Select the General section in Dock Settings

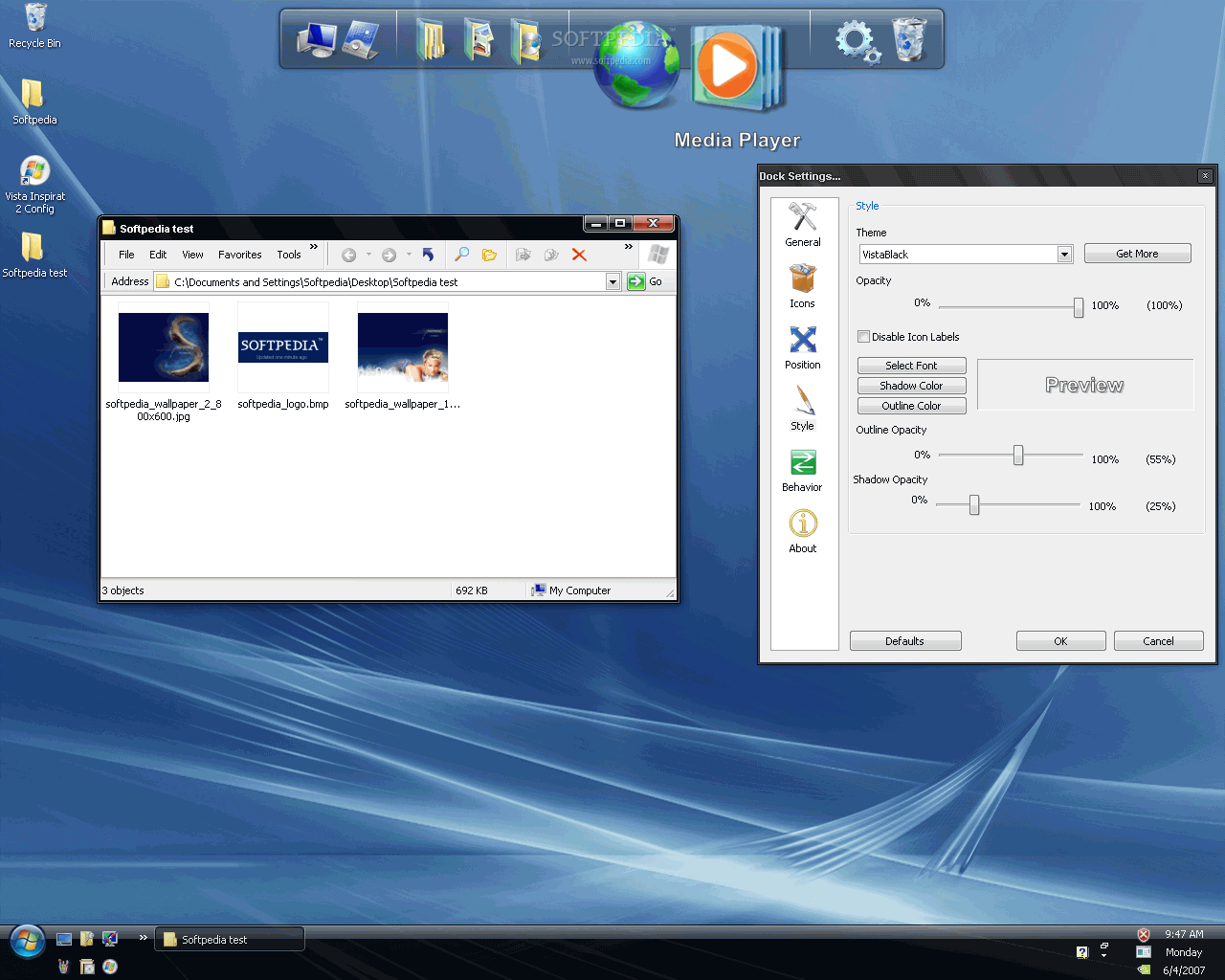tap(803, 225)
